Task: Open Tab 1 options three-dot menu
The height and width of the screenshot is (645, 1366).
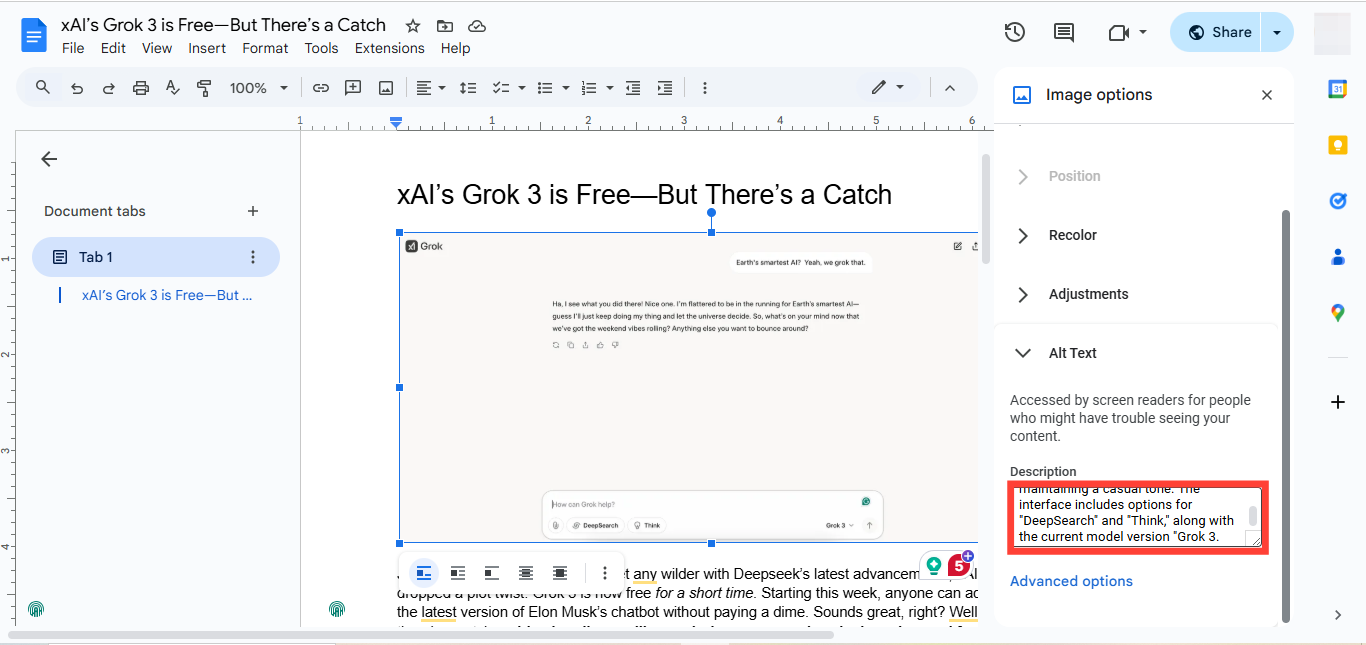Action: pyautogui.click(x=252, y=257)
